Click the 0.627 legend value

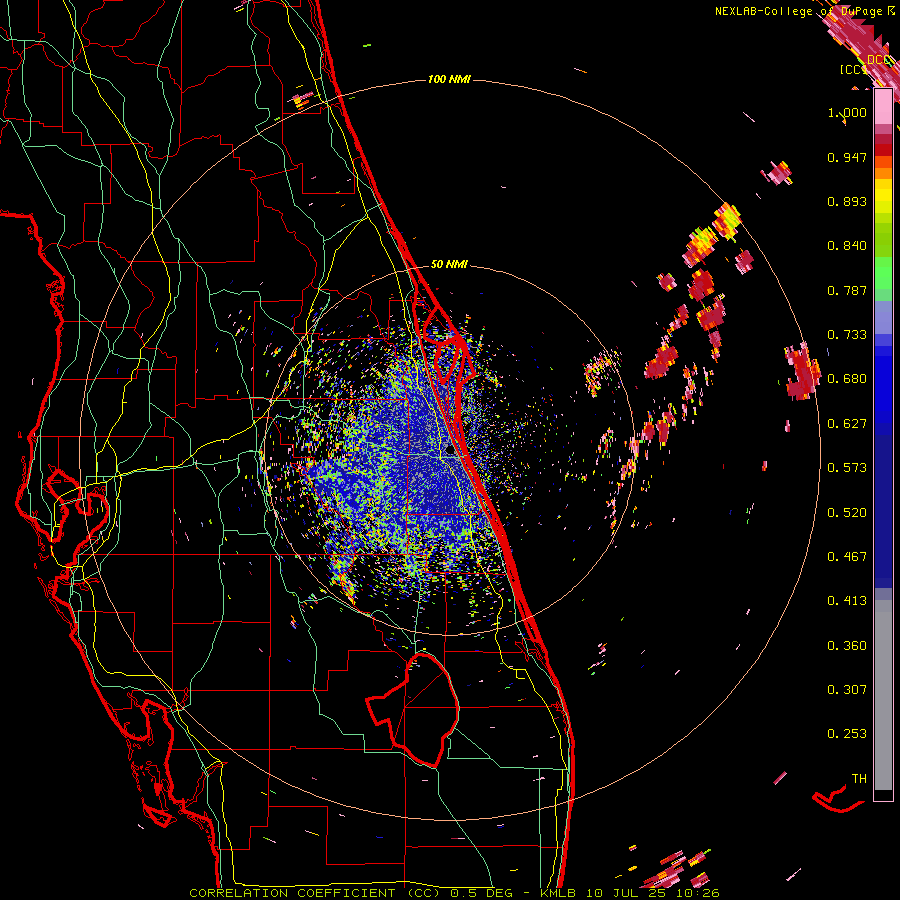click(847, 424)
